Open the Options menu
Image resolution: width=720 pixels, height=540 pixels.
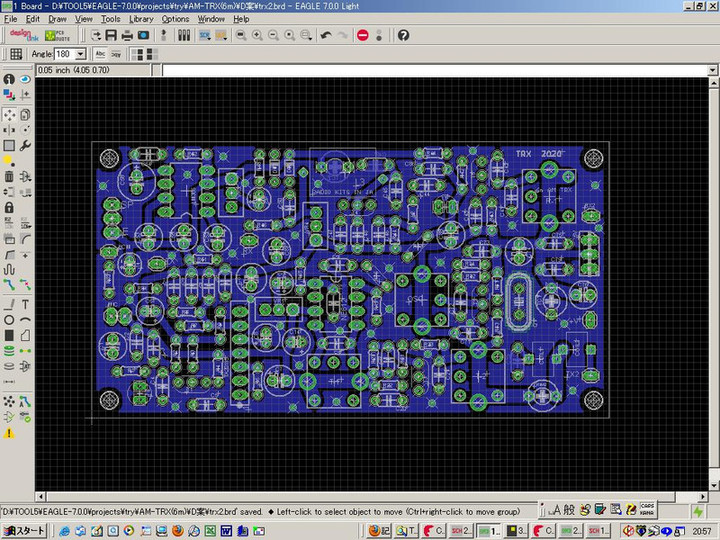[175, 19]
